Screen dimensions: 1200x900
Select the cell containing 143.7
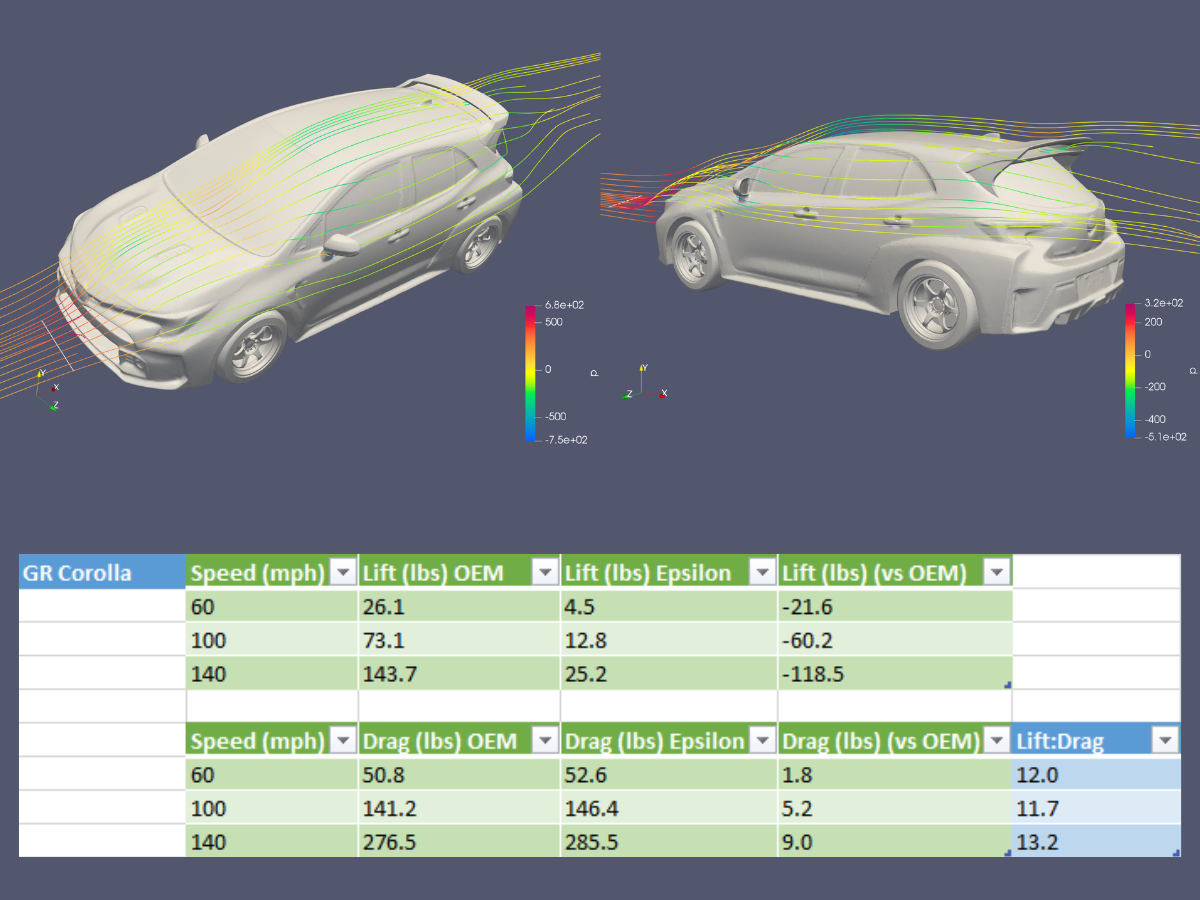click(458, 674)
